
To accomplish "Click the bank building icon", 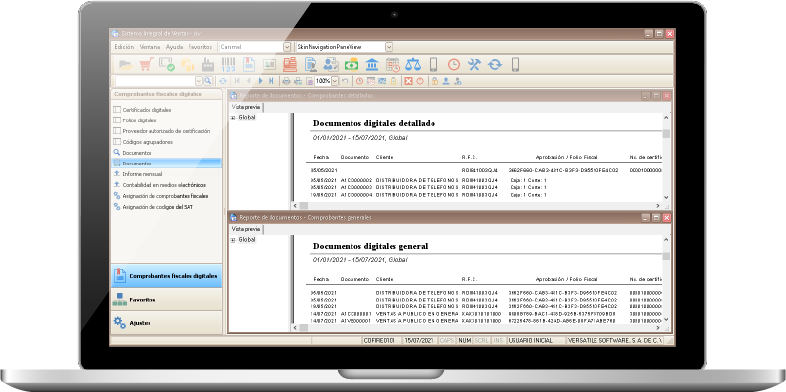I will pos(372,64).
